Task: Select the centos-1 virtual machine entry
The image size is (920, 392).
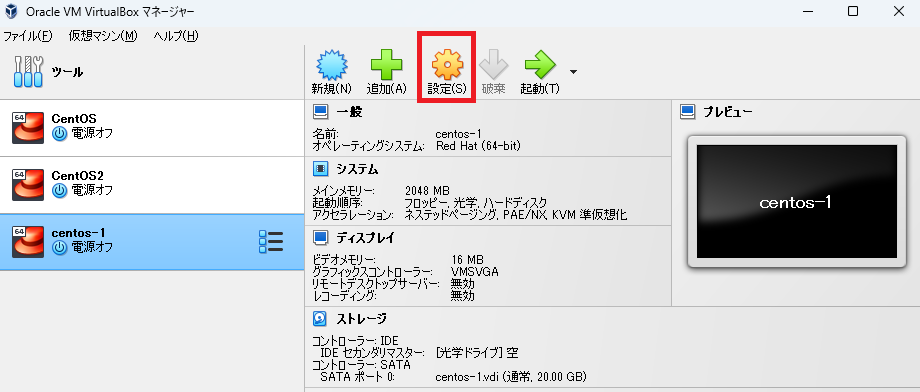Action: (x=152, y=242)
